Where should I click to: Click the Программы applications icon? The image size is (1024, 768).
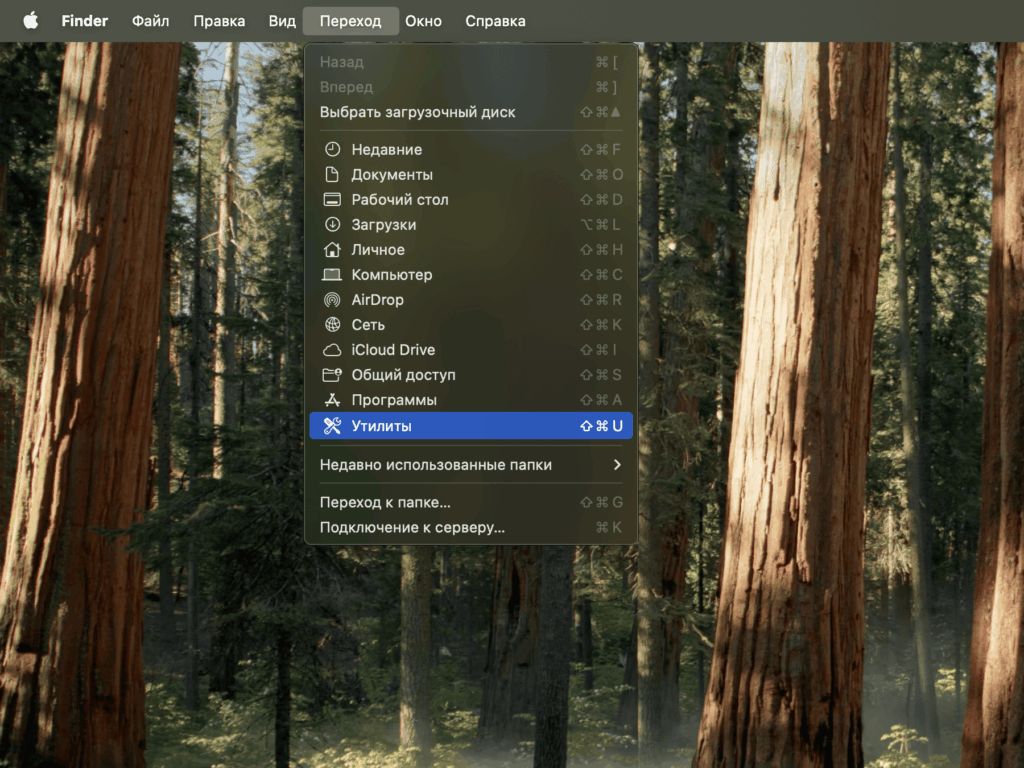click(x=332, y=400)
